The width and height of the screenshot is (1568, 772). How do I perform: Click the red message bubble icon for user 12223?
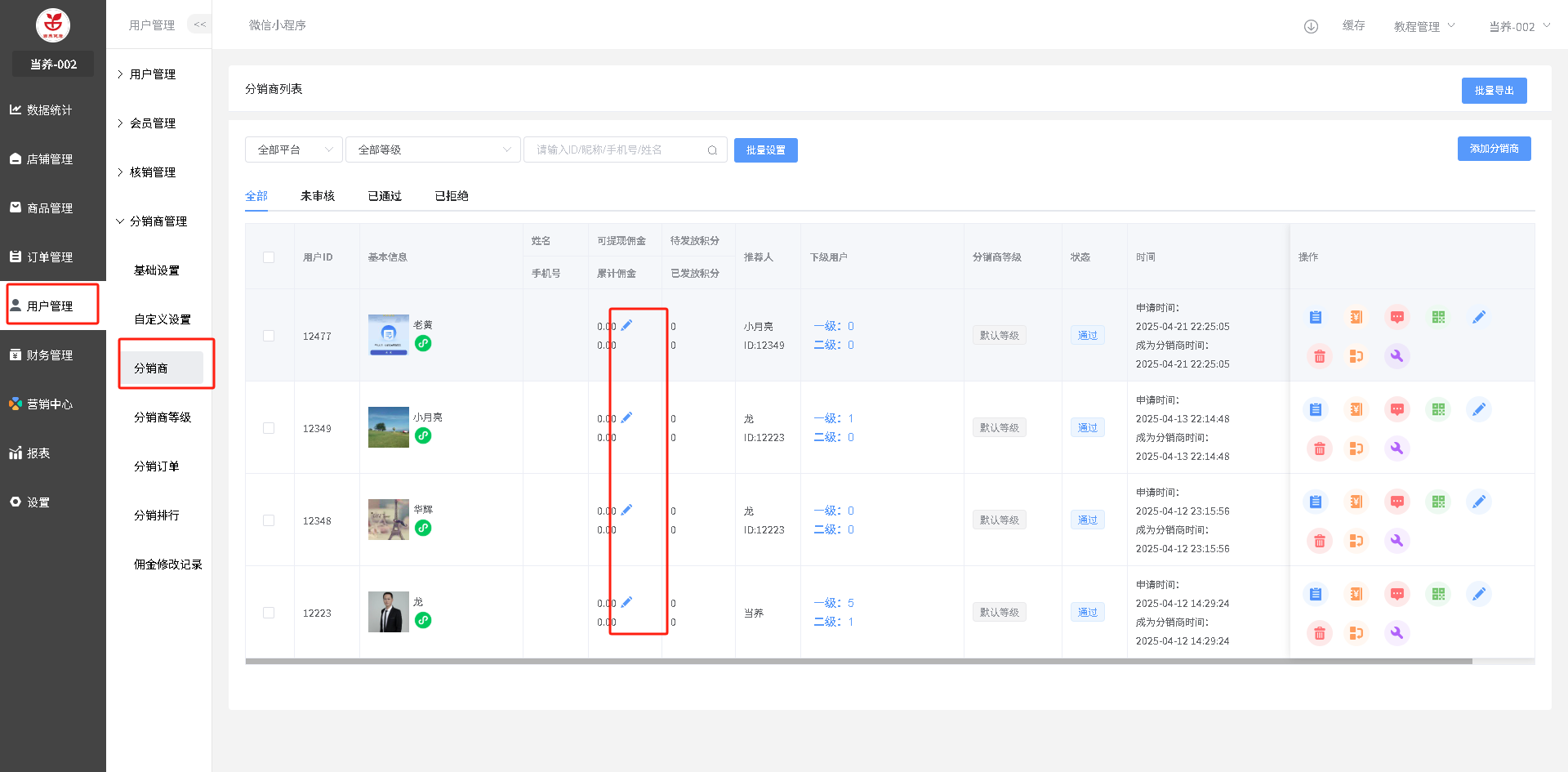click(x=1397, y=594)
